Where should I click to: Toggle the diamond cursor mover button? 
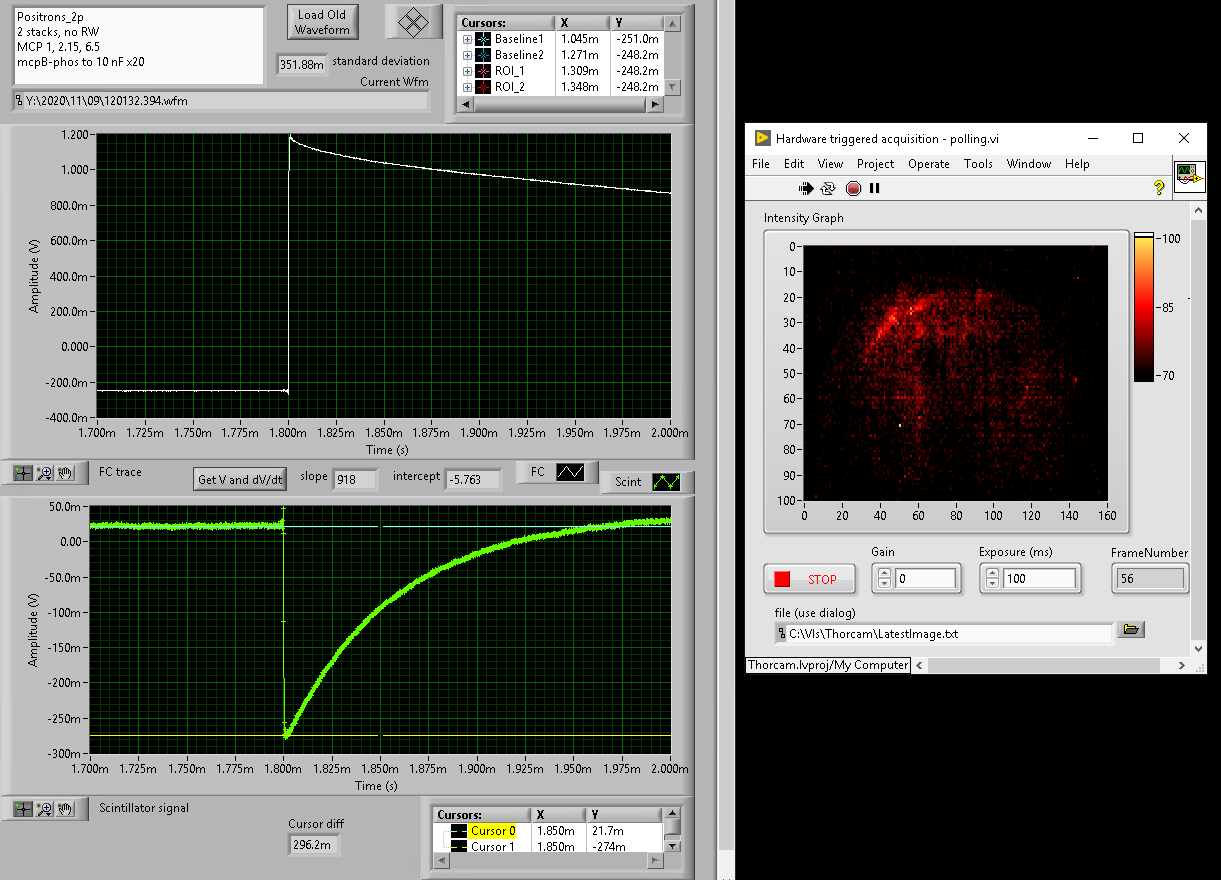click(414, 22)
